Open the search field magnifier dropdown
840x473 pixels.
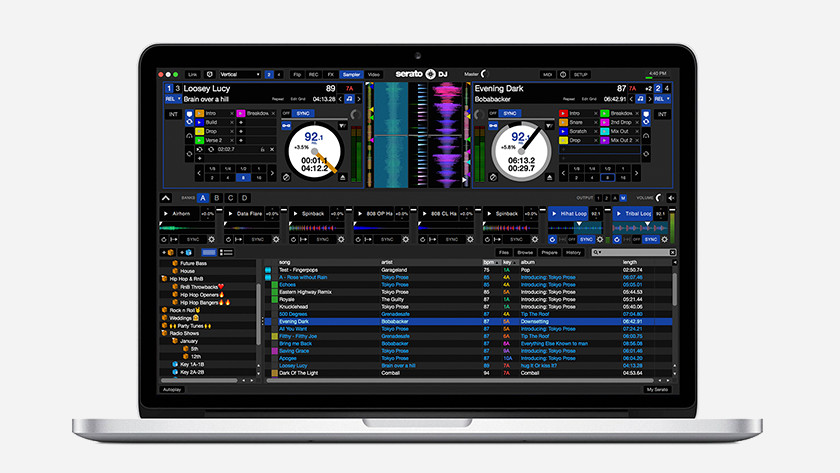pyautogui.click(x=597, y=252)
